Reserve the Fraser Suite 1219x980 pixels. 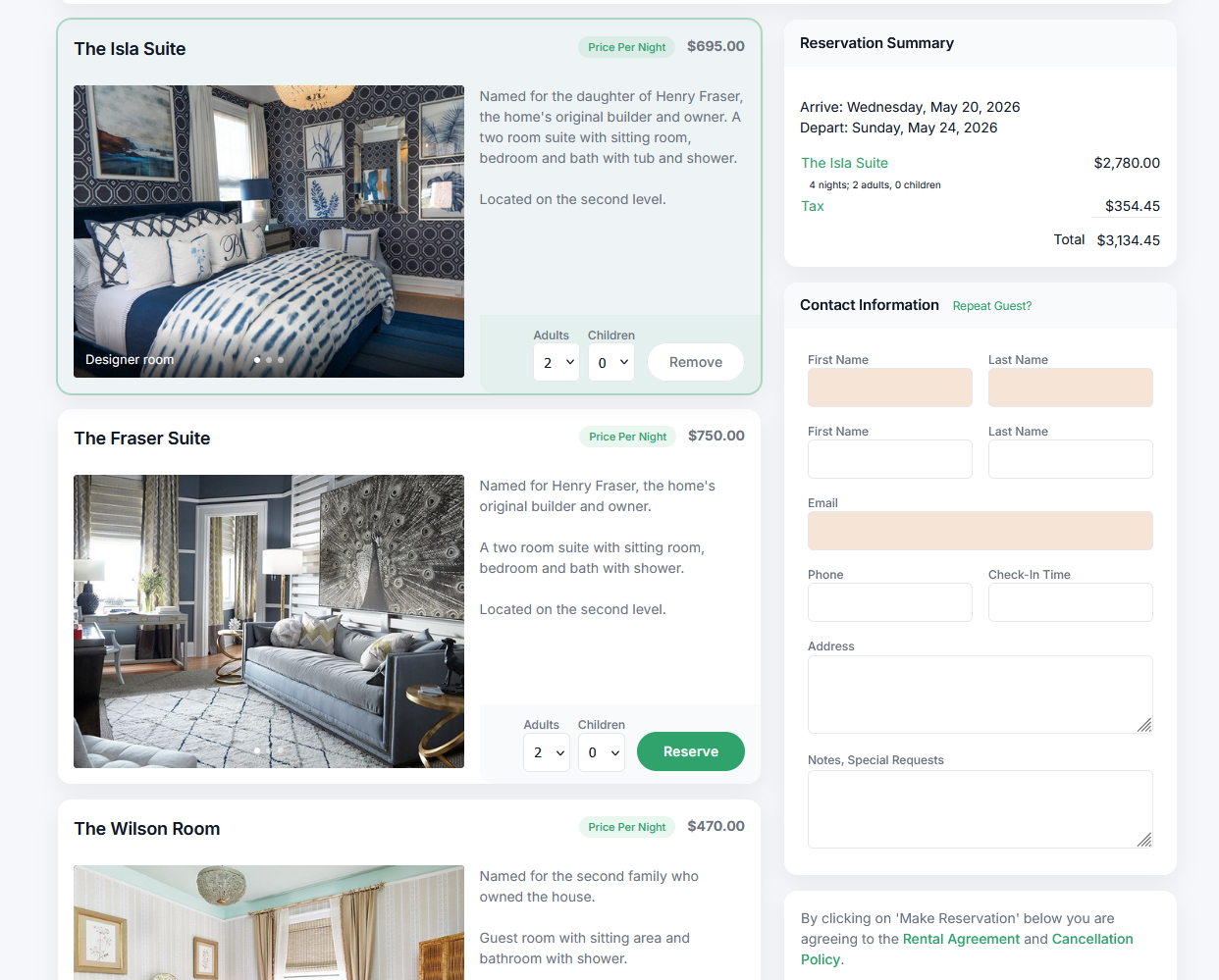coord(691,751)
